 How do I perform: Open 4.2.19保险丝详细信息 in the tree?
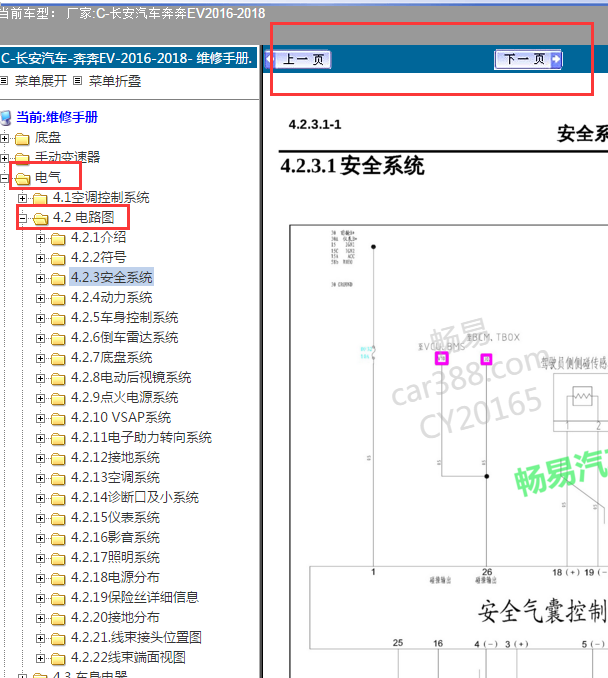[135, 597]
